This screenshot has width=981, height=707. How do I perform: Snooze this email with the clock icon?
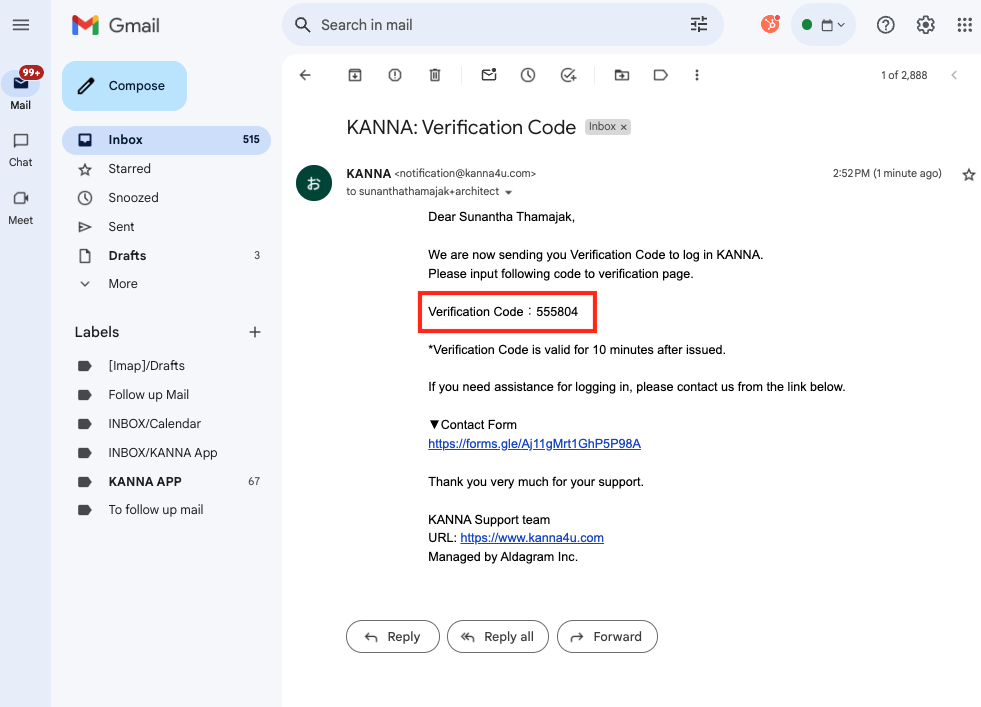pyautogui.click(x=528, y=75)
